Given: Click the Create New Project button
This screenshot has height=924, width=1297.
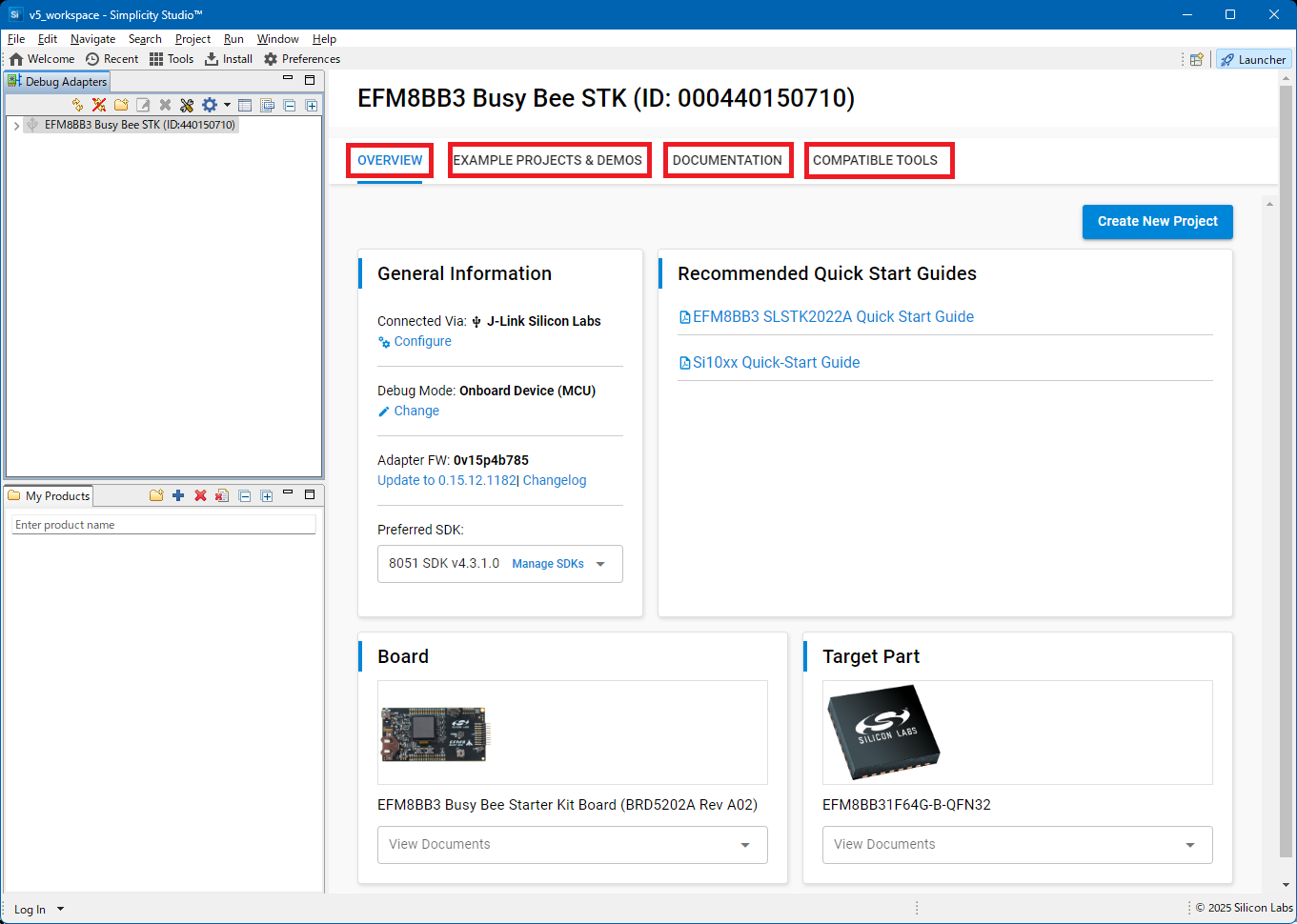Looking at the screenshot, I should point(1157,221).
